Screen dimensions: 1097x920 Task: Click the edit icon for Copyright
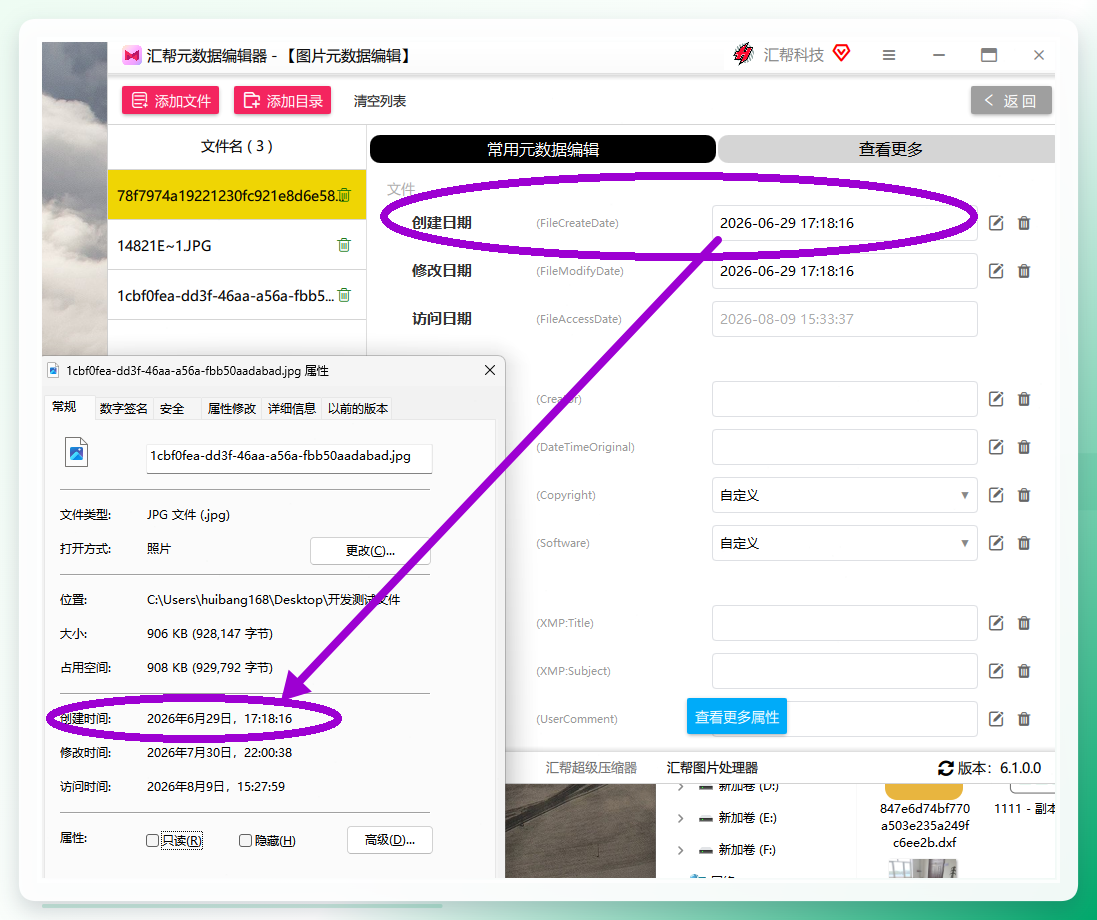996,495
